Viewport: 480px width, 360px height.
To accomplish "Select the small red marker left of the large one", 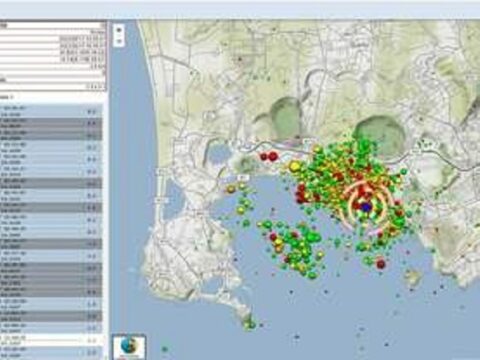I will click(264, 156).
